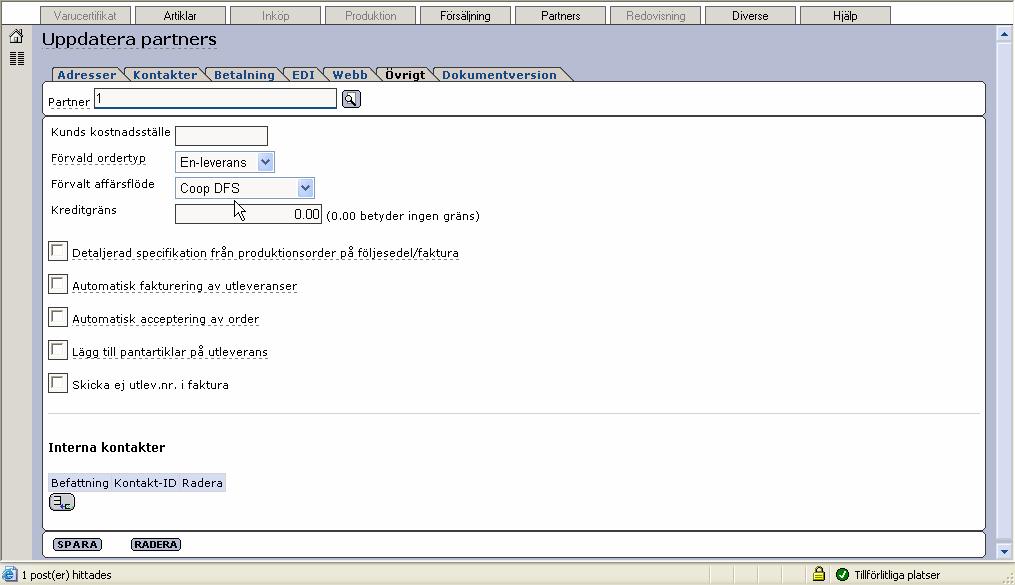1015x585 pixels.
Task: Click the green trusted sites checkmark icon
Action: click(842, 574)
